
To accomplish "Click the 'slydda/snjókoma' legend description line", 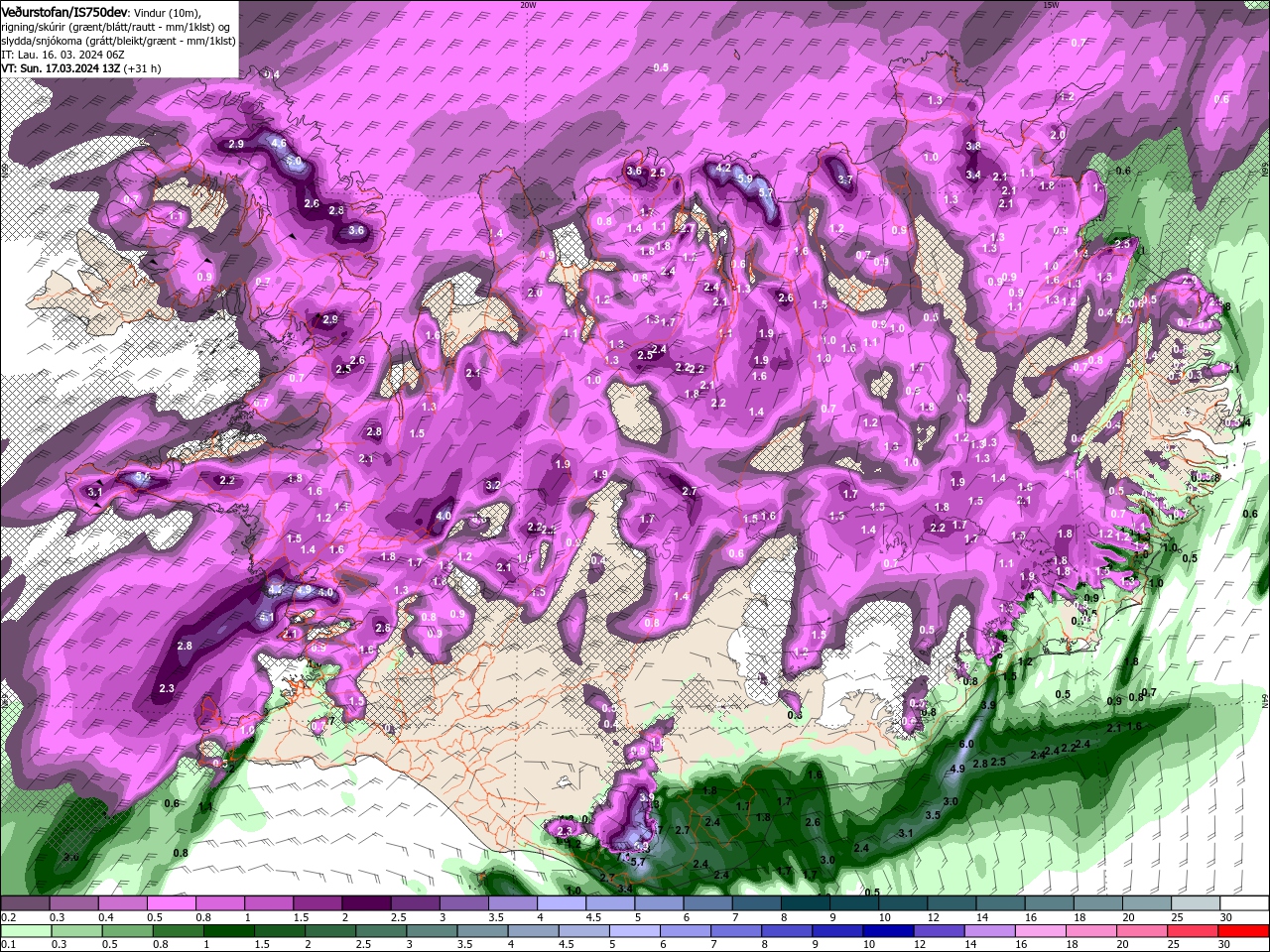I will click(x=117, y=40).
